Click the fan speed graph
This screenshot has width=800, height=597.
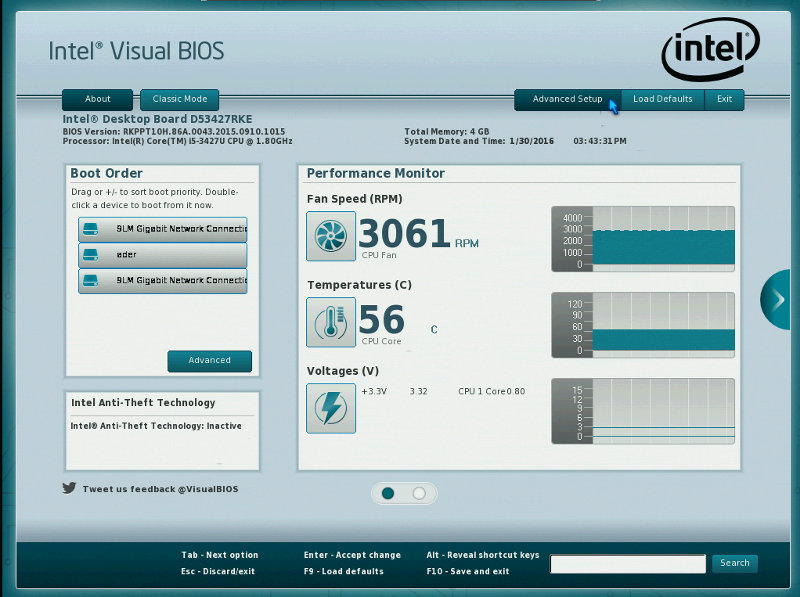pos(643,239)
